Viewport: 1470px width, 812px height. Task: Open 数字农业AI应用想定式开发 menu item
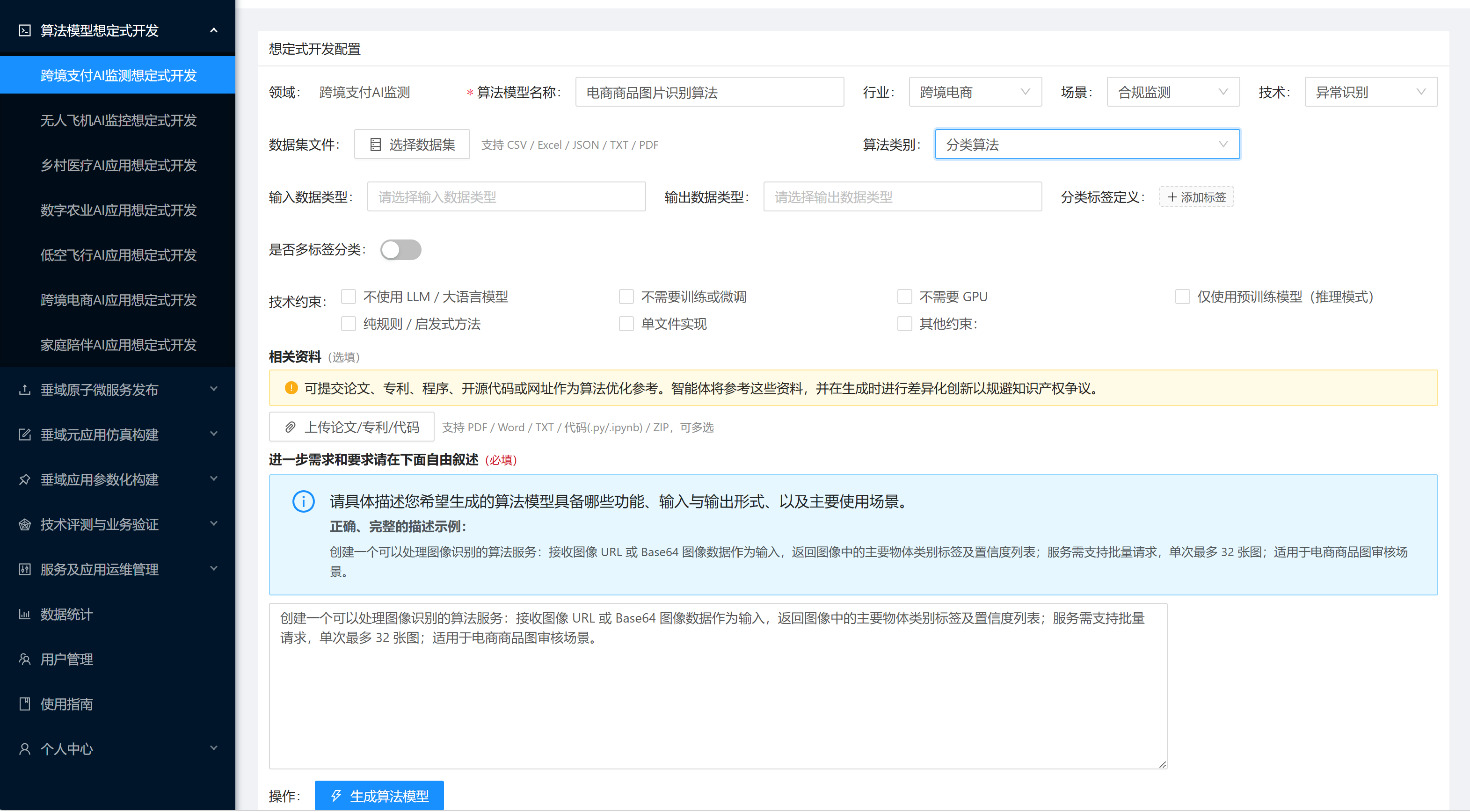coord(117,210)
